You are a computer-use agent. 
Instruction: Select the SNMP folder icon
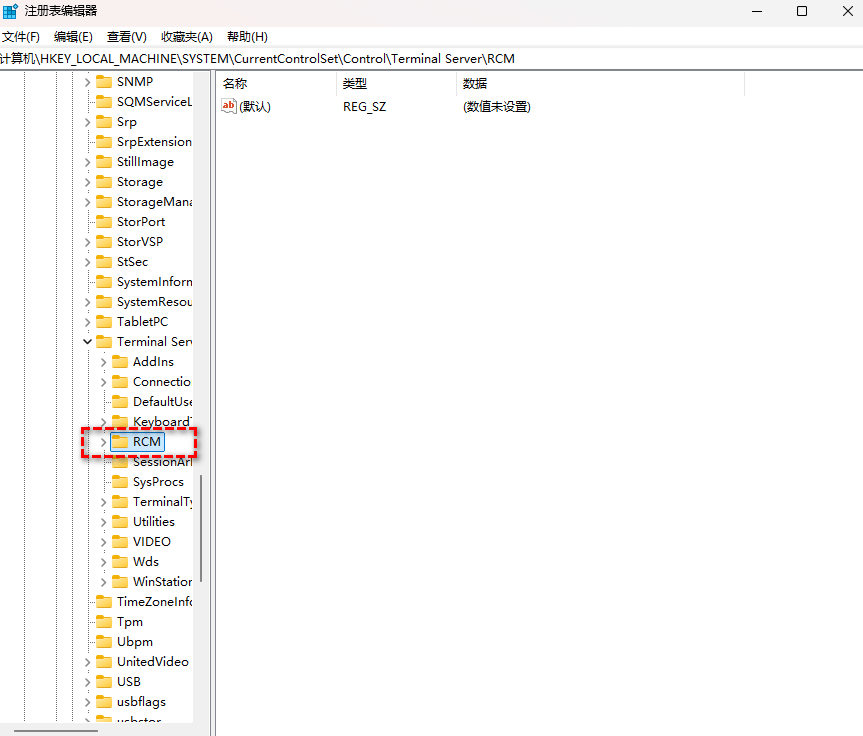(104, 82)
